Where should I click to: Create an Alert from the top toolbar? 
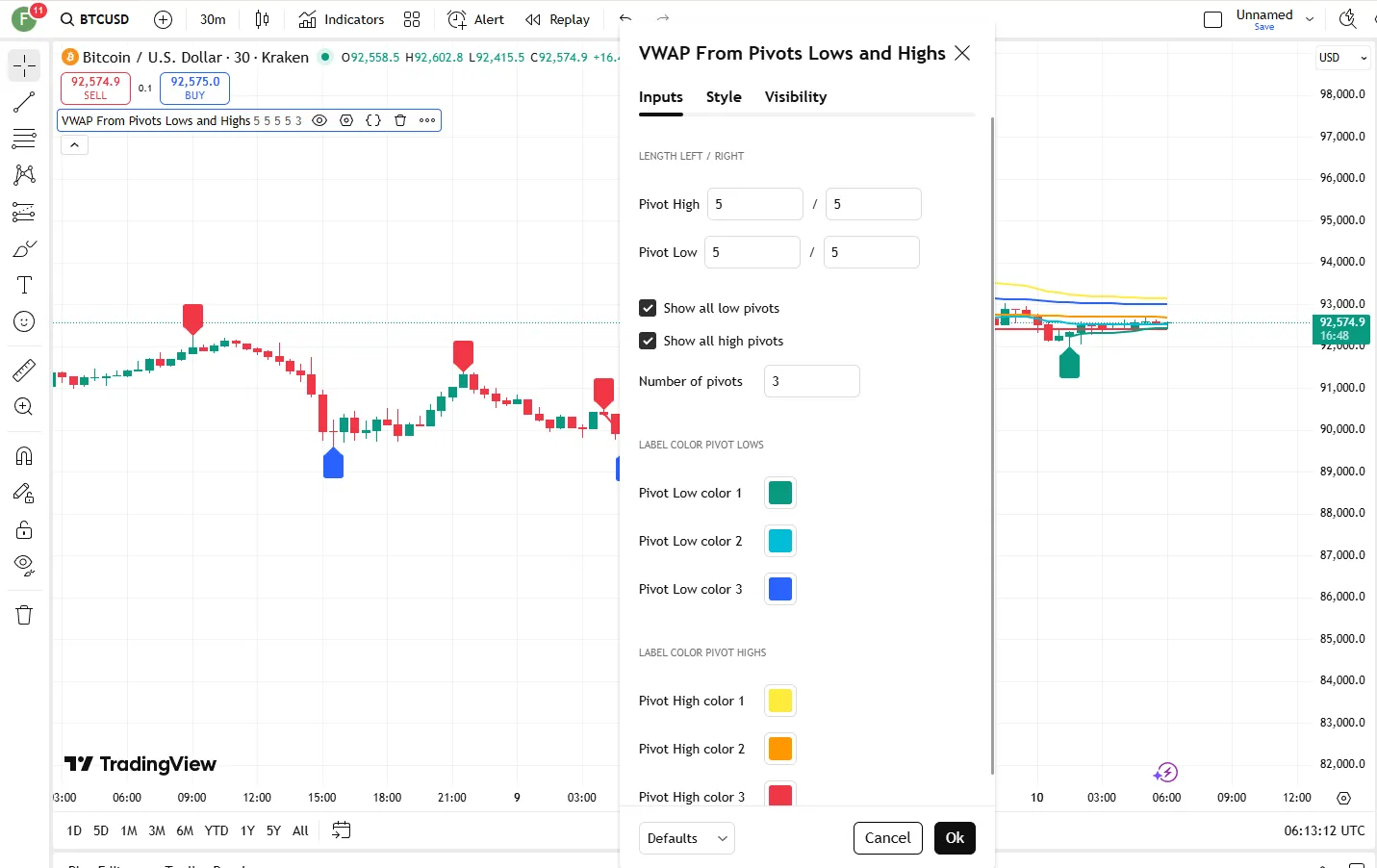(x=476, y=19)
